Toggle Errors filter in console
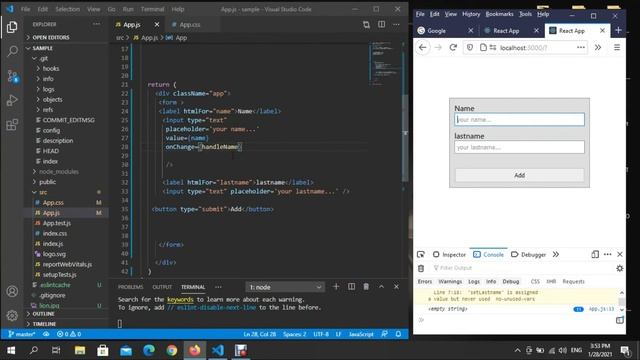 [x=424, y=282]
